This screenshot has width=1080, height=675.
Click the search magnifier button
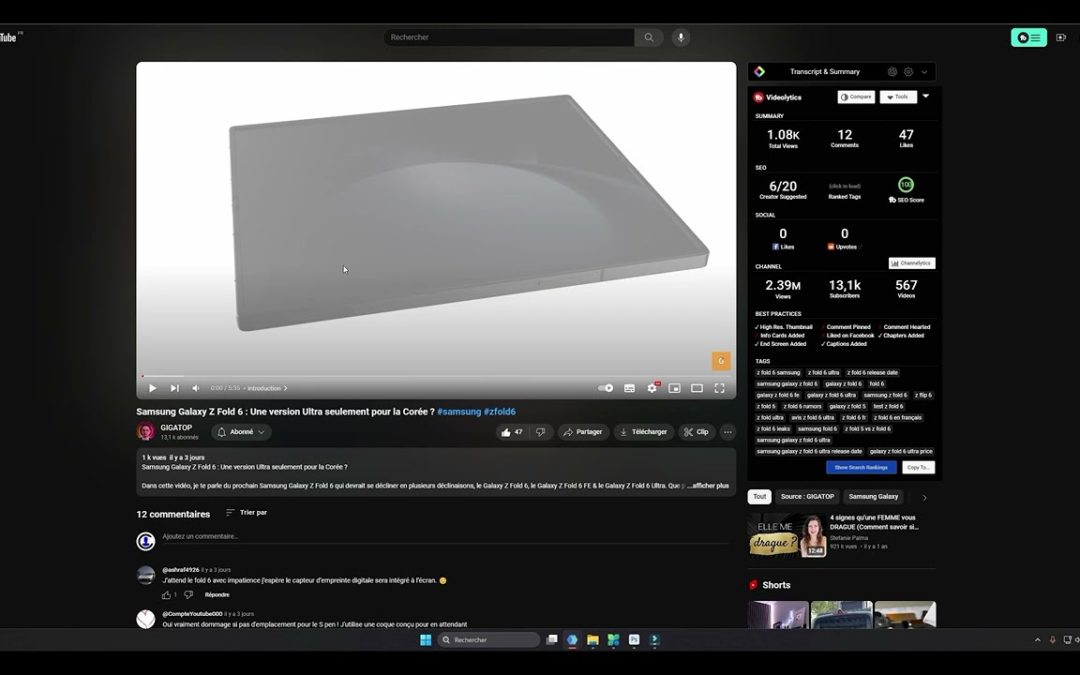tap(649, 37)
